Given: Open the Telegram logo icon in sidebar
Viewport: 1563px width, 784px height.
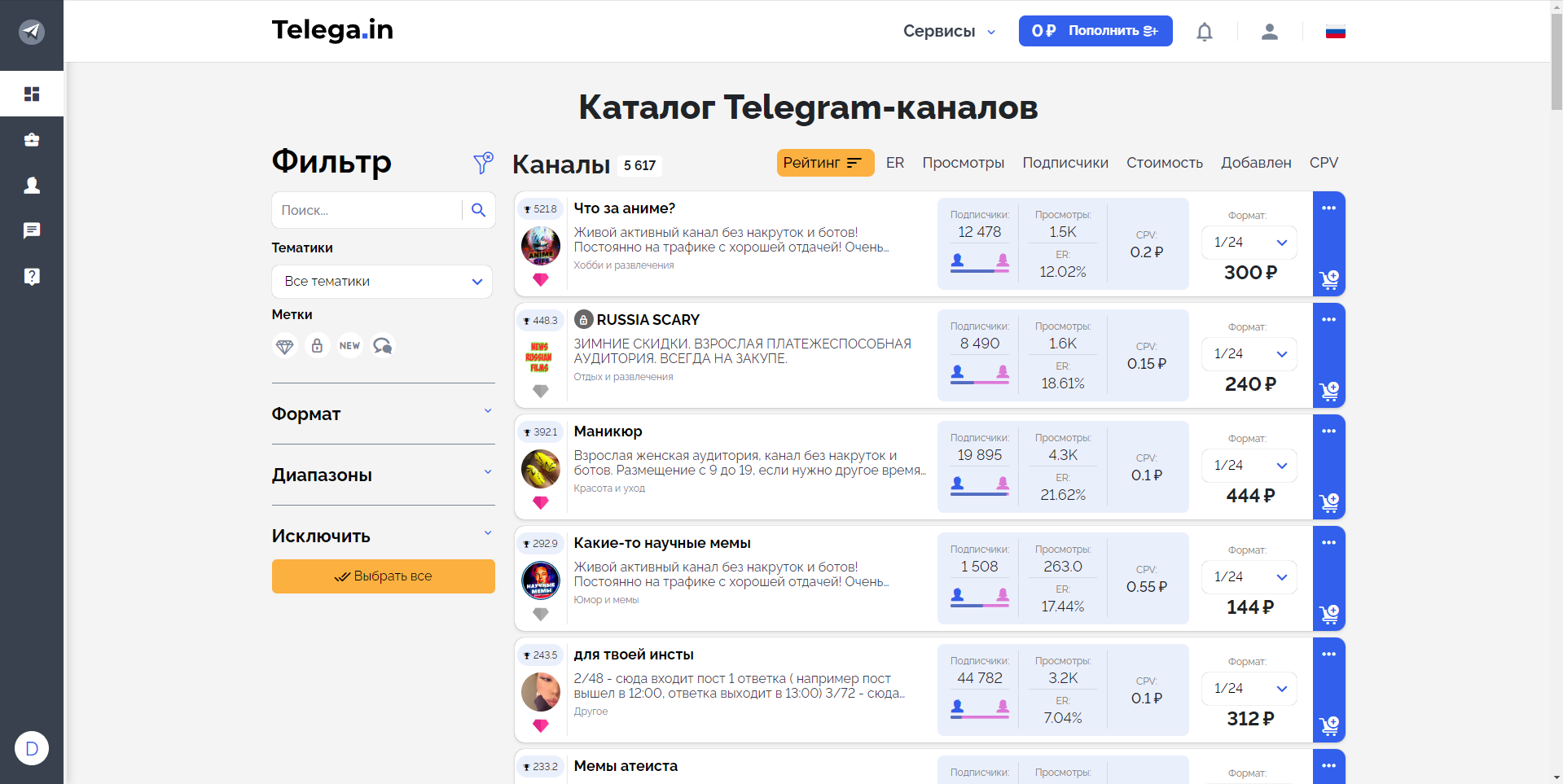Looking at the screenshot, I should click(x=32, y=32).
